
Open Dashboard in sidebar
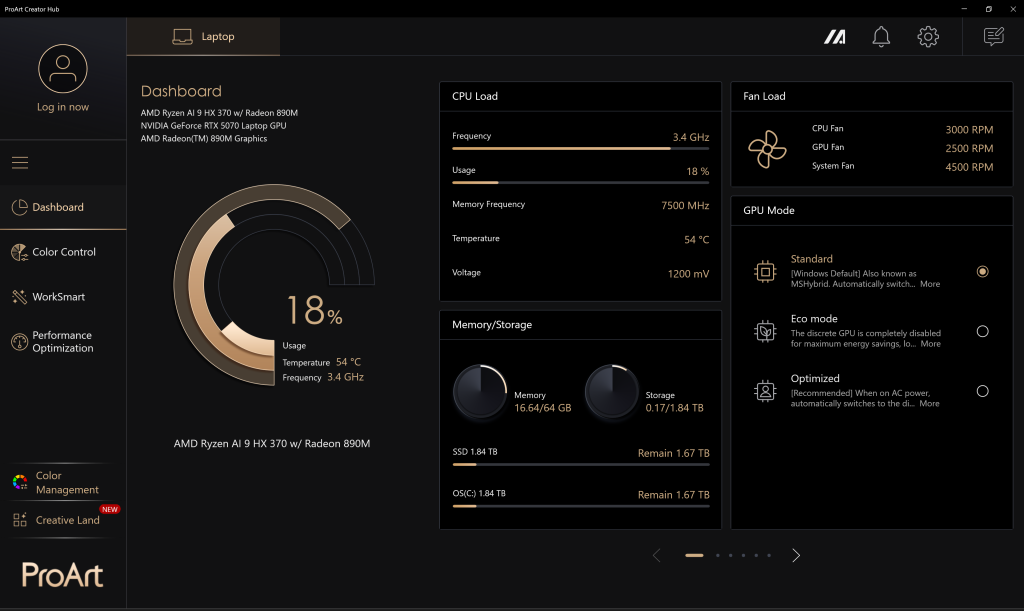63,207
